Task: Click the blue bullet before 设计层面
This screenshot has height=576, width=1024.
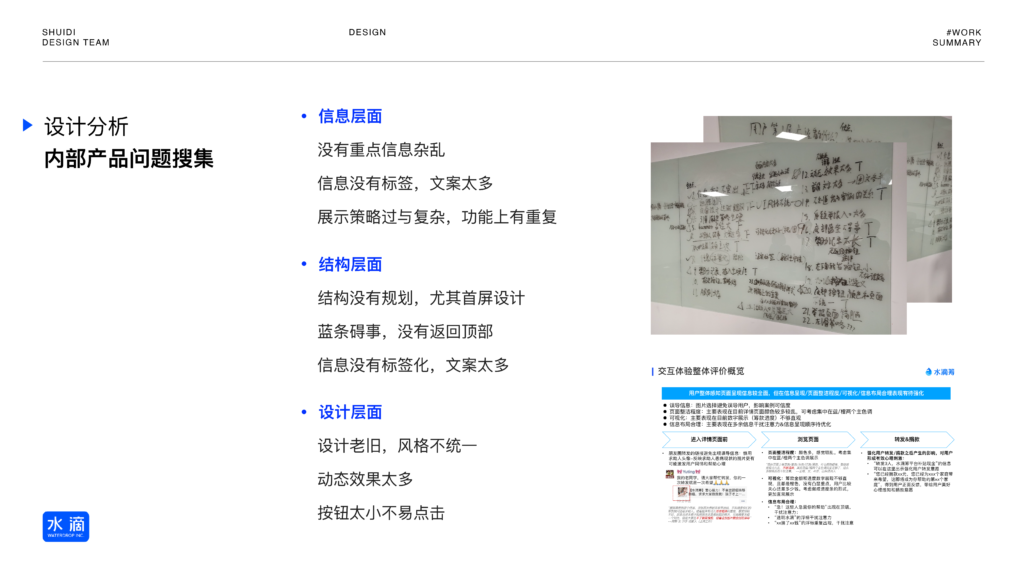Action: (304, 412)
